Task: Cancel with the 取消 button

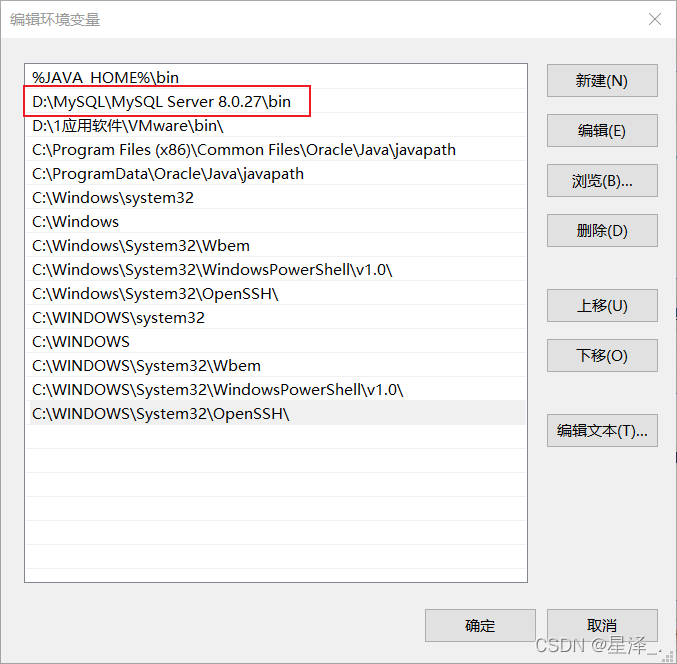Action: click(x=602, y=625)
